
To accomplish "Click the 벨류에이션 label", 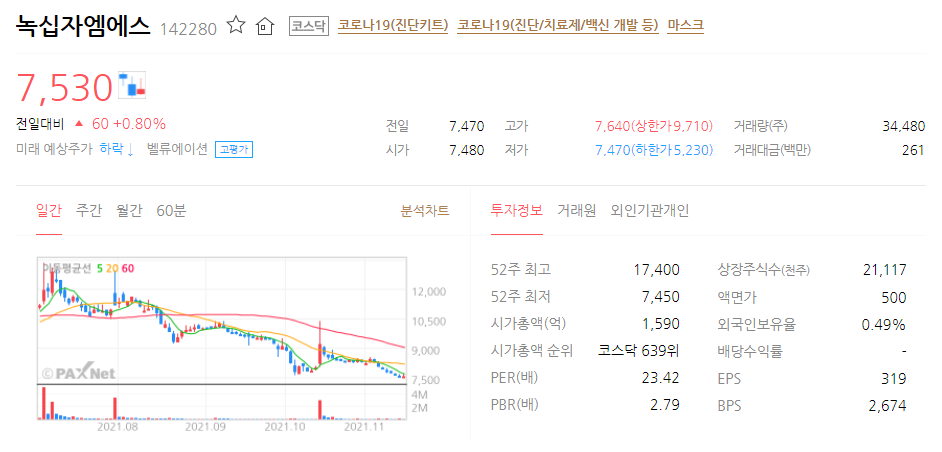I will [x=177, y=149].
